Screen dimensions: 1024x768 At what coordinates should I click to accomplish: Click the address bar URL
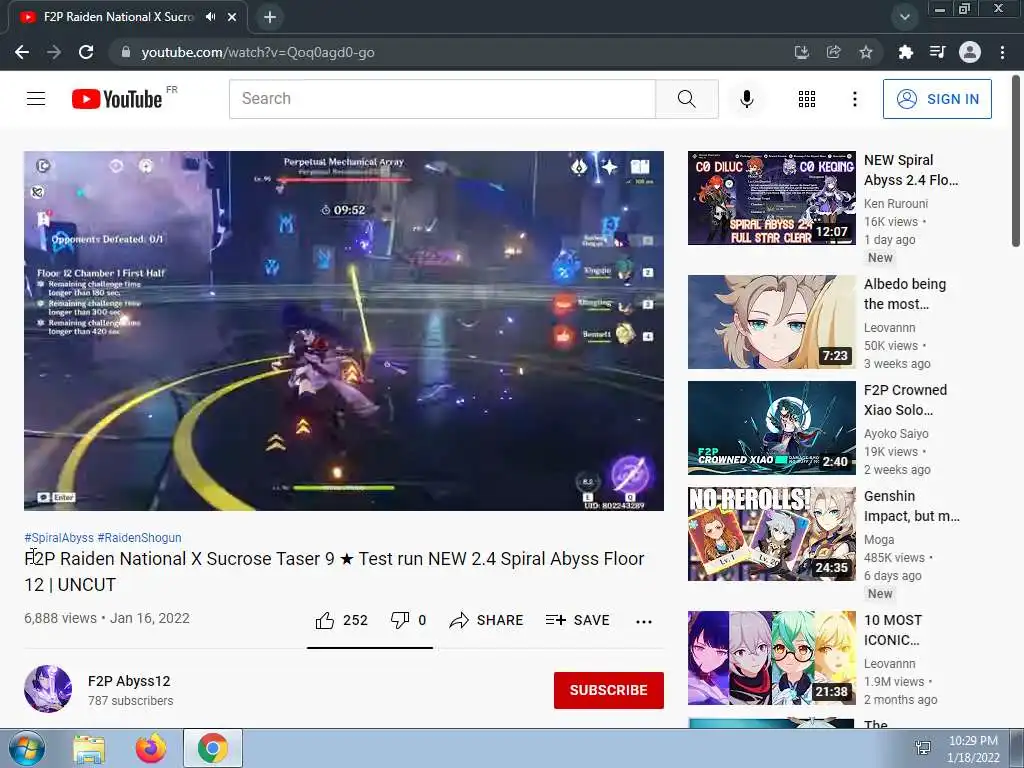(258, 52)
